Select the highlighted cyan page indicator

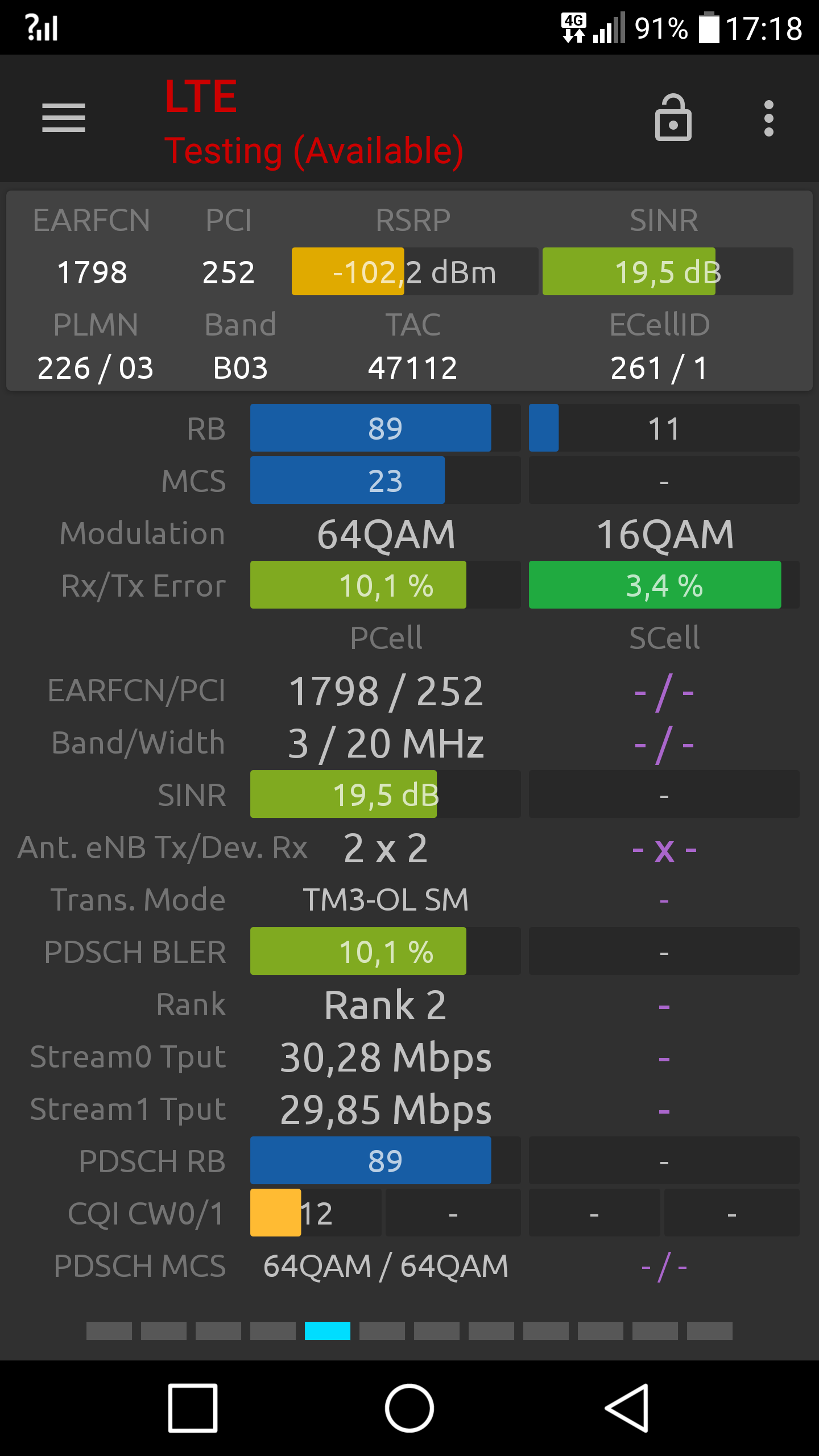pos(328,1331)
